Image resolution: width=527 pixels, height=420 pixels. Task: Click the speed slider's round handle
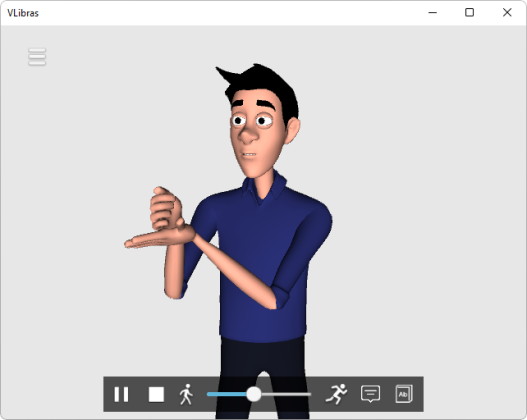tap(254, 394)
